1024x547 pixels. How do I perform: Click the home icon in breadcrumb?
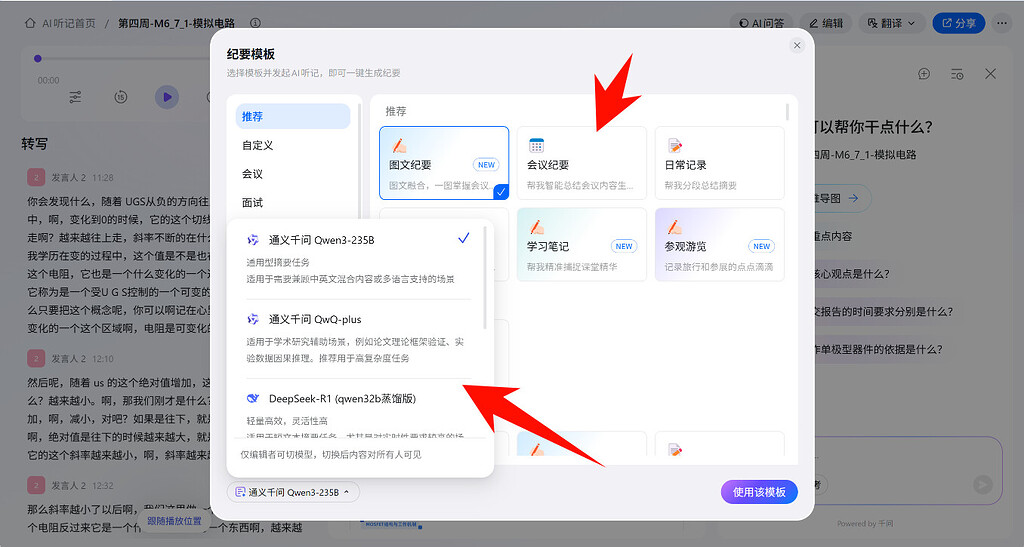30,23
